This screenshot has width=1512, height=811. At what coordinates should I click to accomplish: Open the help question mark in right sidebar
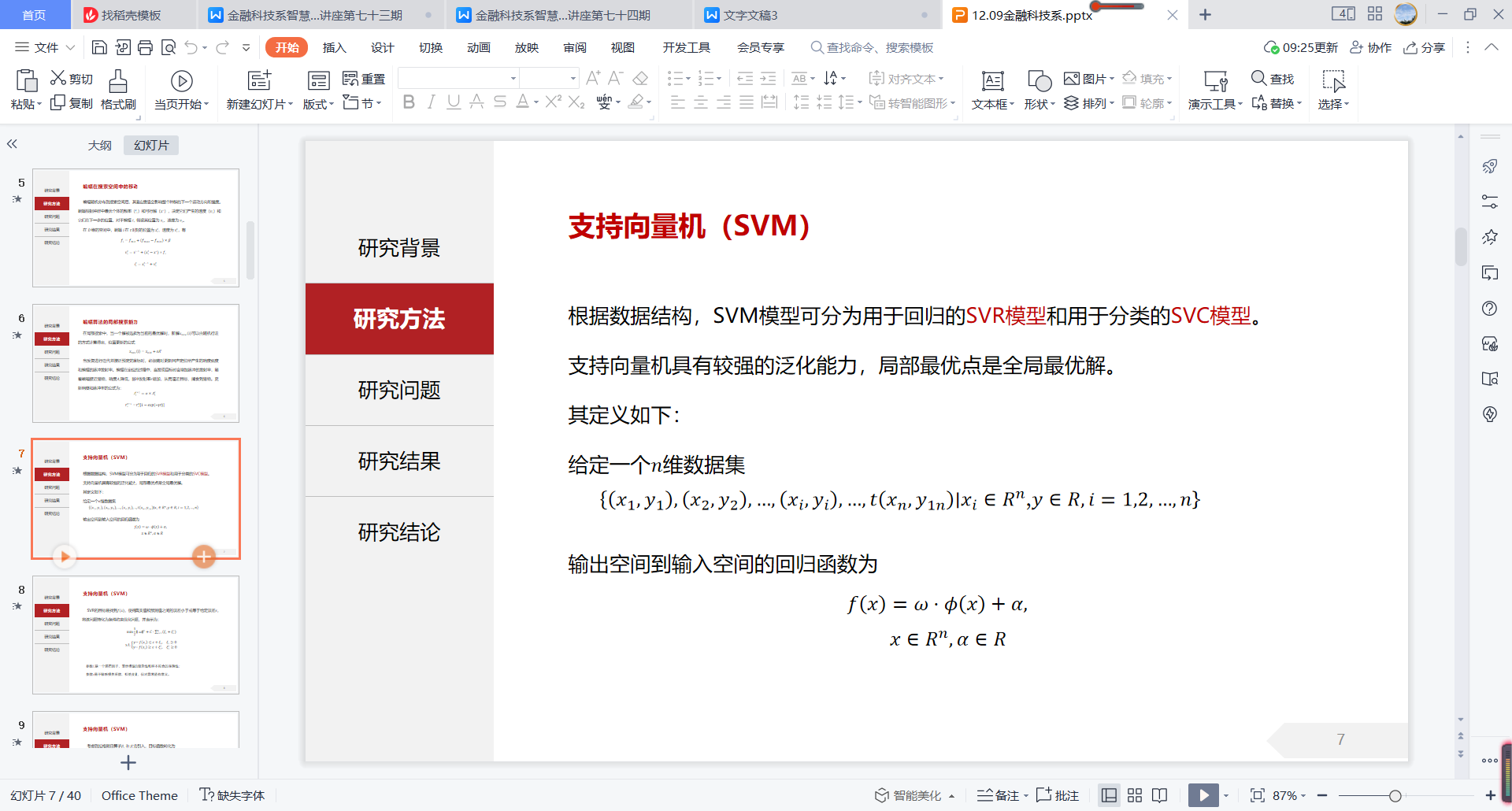[1489, 309]
